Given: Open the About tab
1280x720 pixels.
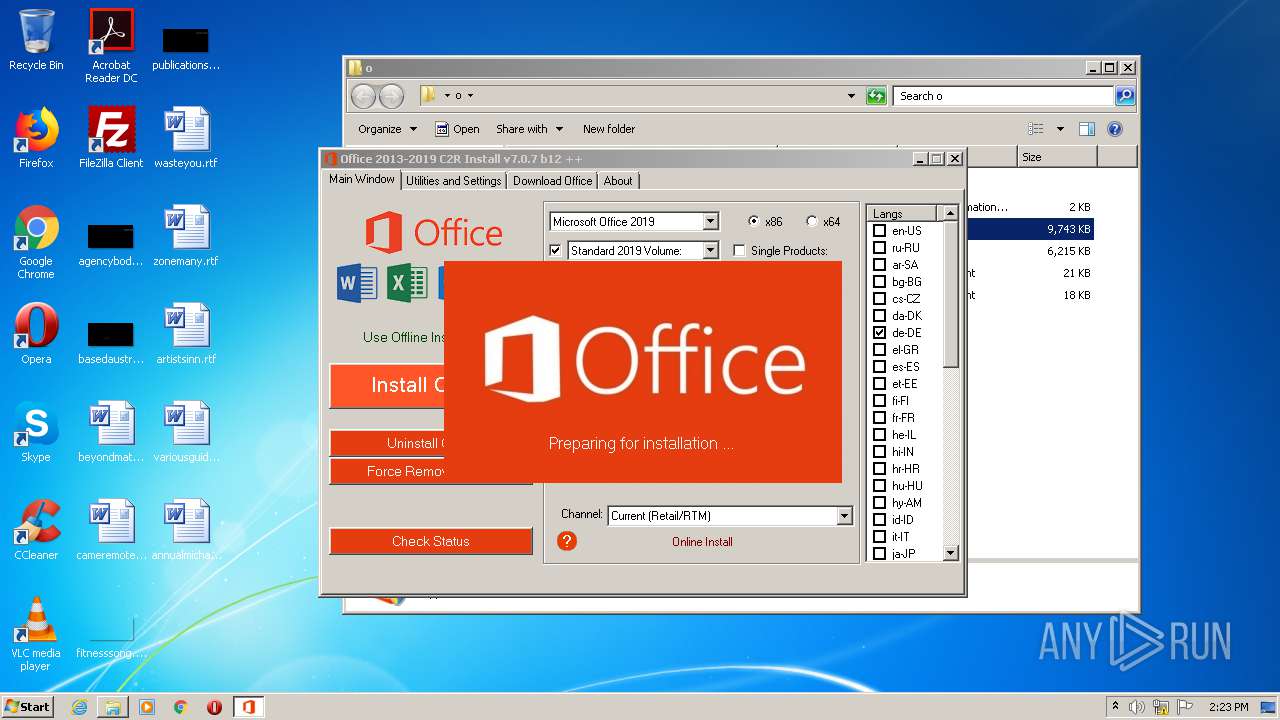Looking at the screenshot, I should click(x=618, y=181).
